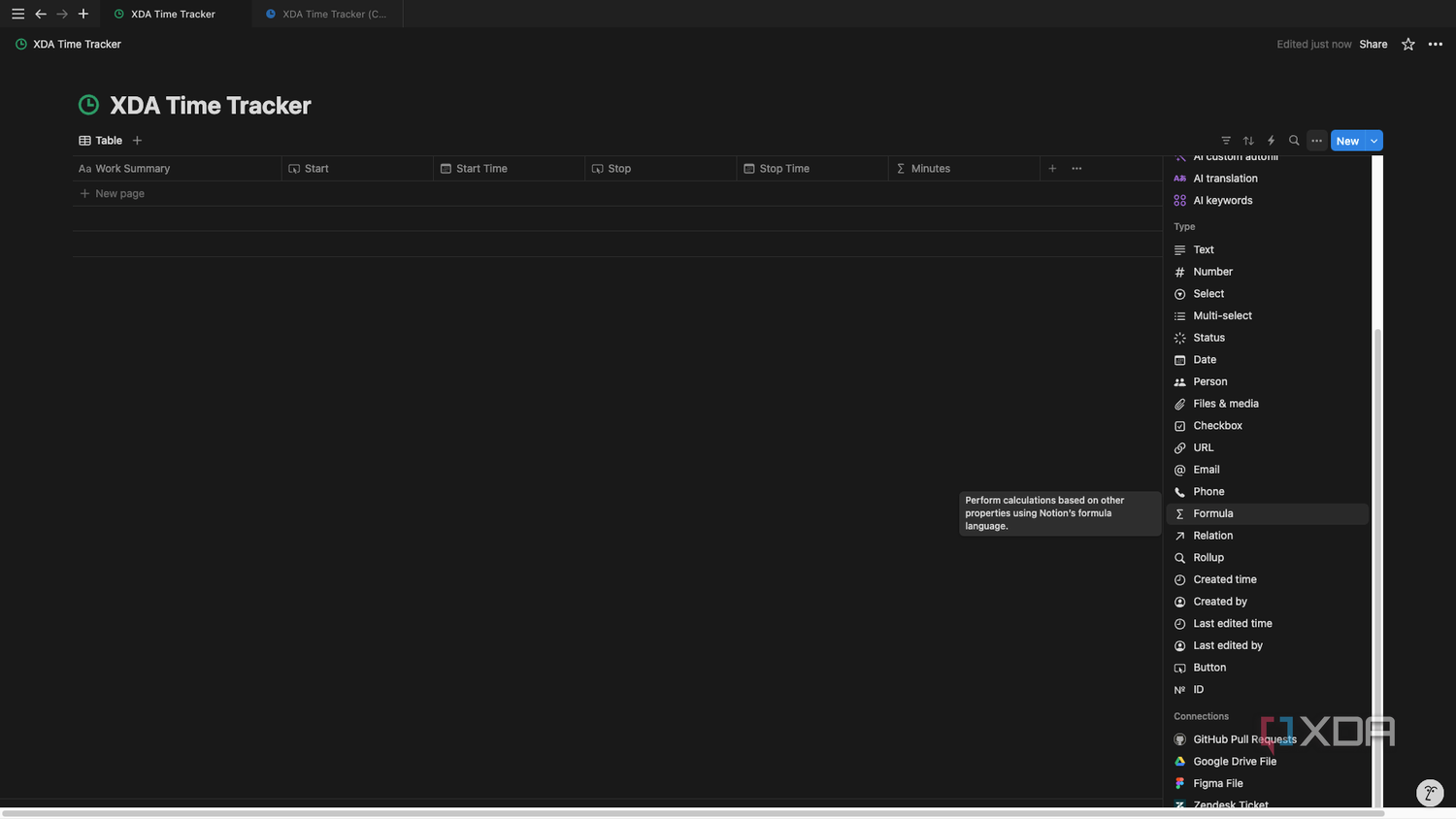The image size is (1456, 819).
Task: Open the Work Summary column header
Action: coord(177,169)
